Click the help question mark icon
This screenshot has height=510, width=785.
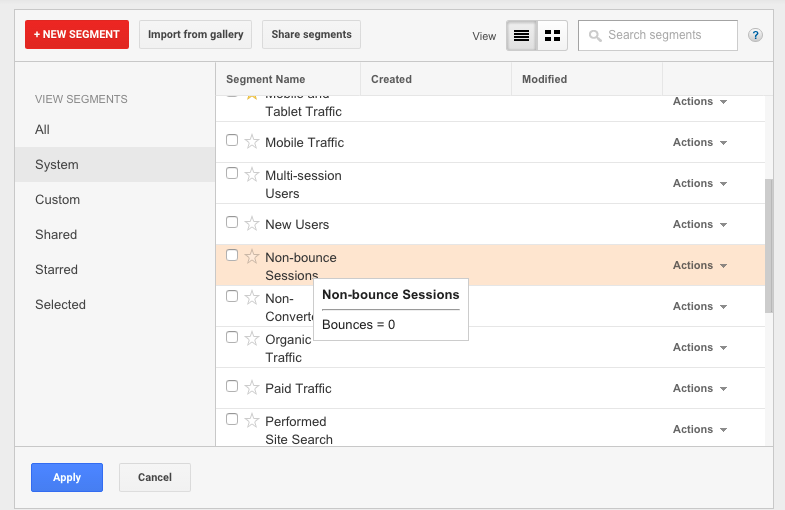tap(755, 35)
